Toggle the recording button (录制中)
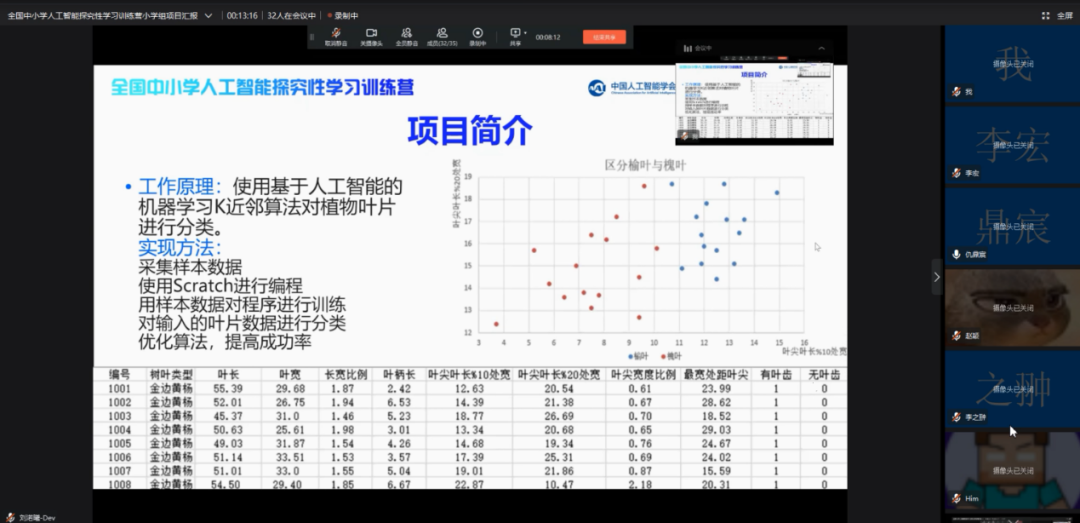1080x523 pixels. [x=477, y=36]
